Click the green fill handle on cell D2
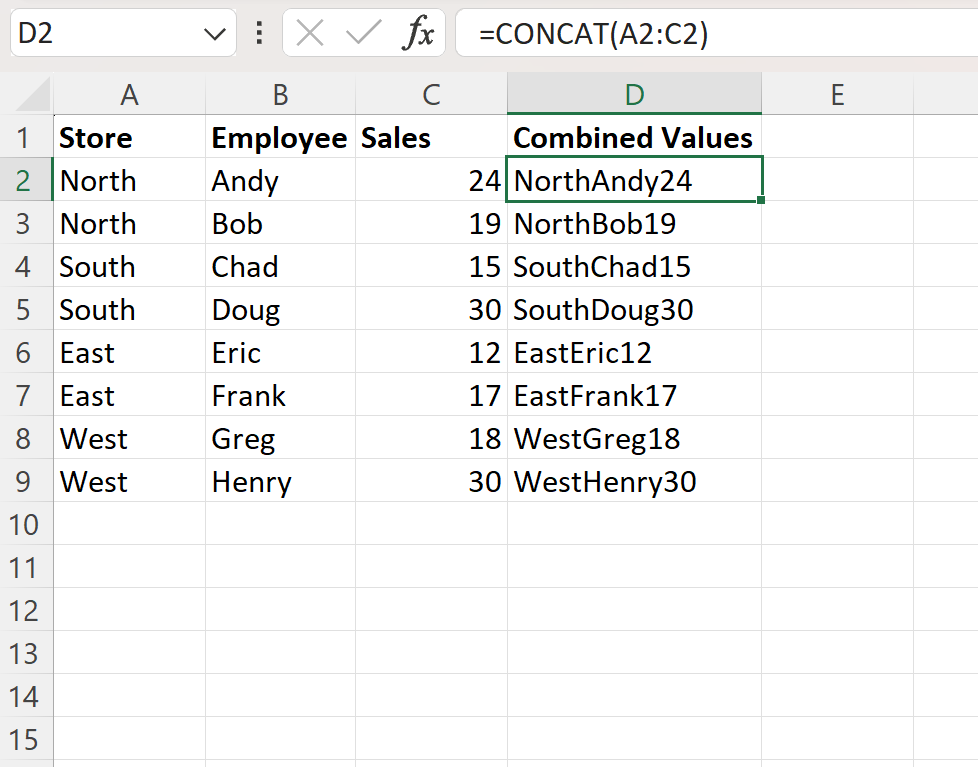The width and height of the screenshot is (978, 767). [x=759, y=200]
